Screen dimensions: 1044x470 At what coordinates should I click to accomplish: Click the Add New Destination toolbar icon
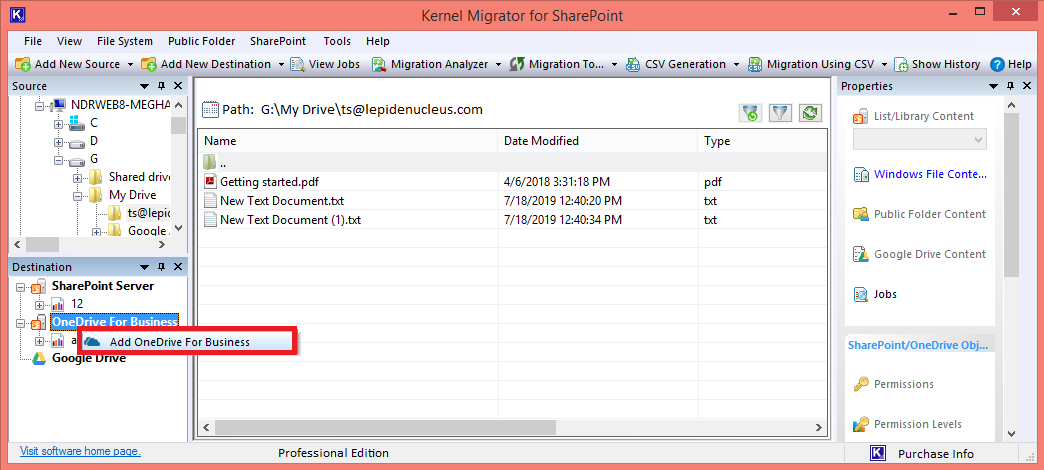pos(148,65)
